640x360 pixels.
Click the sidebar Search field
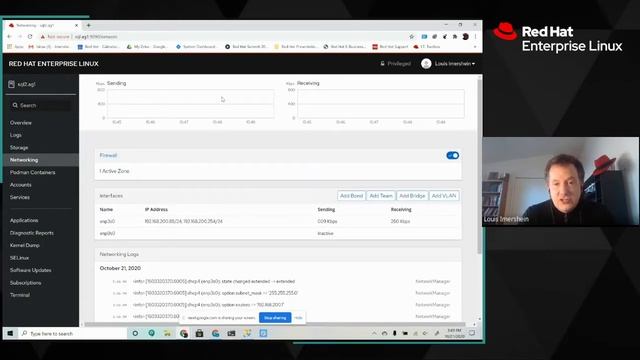40,105
